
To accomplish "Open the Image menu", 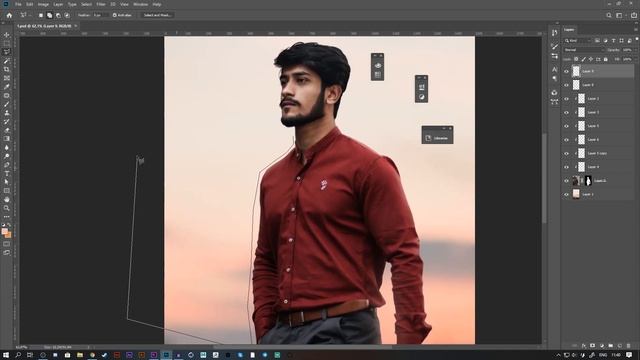I will [x=43, y=4].
